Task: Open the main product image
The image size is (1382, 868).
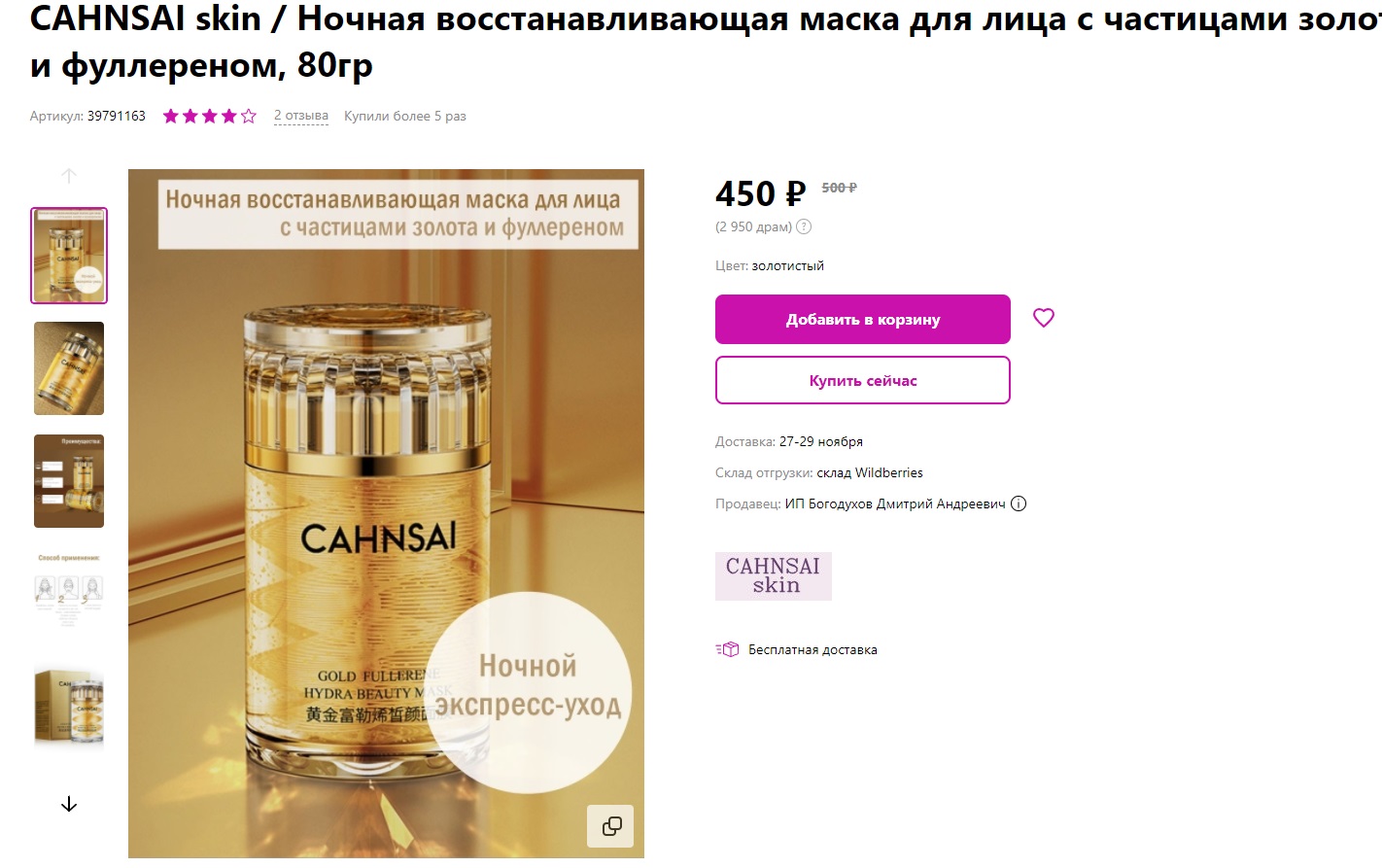Action: 386,513
